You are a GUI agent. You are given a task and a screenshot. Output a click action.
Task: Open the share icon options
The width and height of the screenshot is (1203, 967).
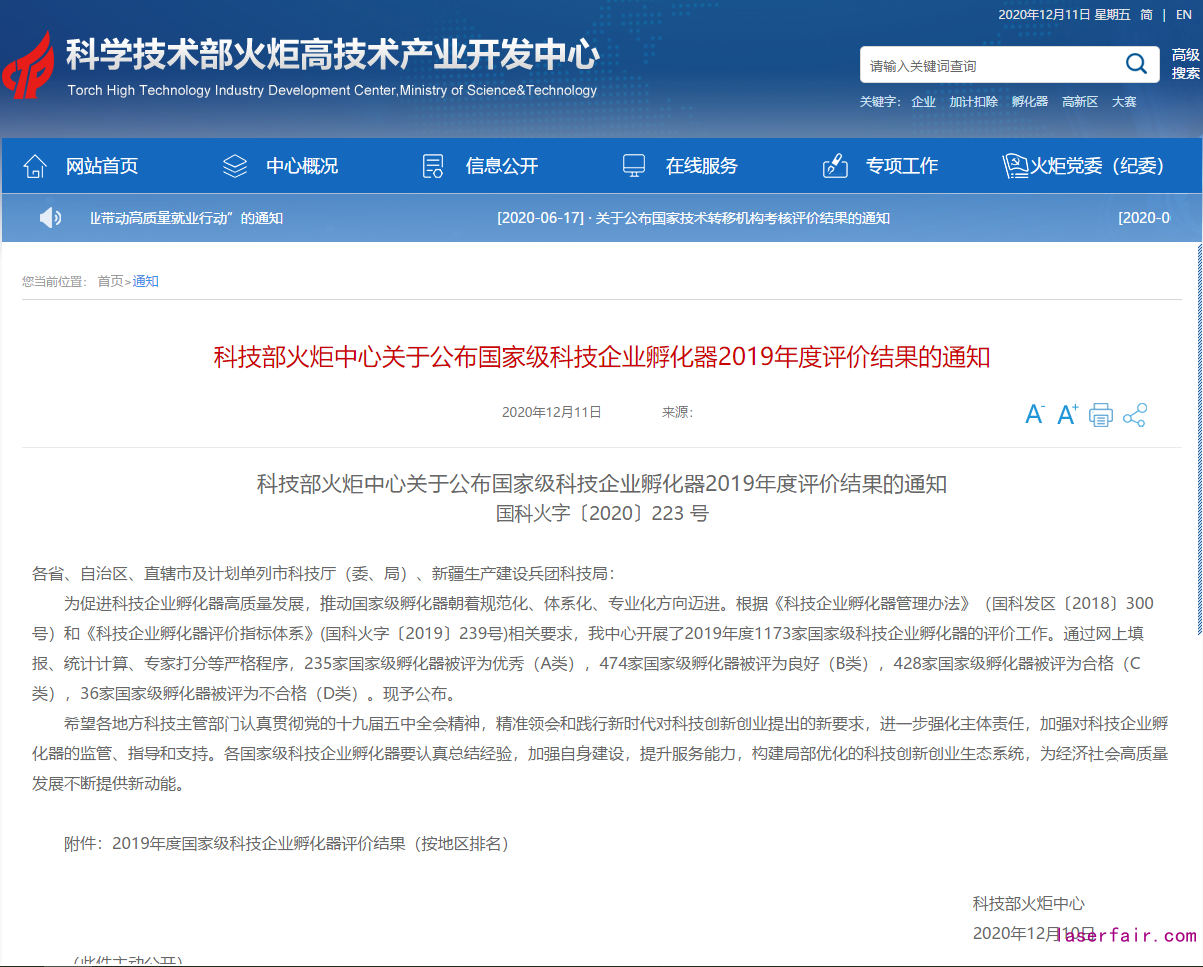[x=1135, y=415]
